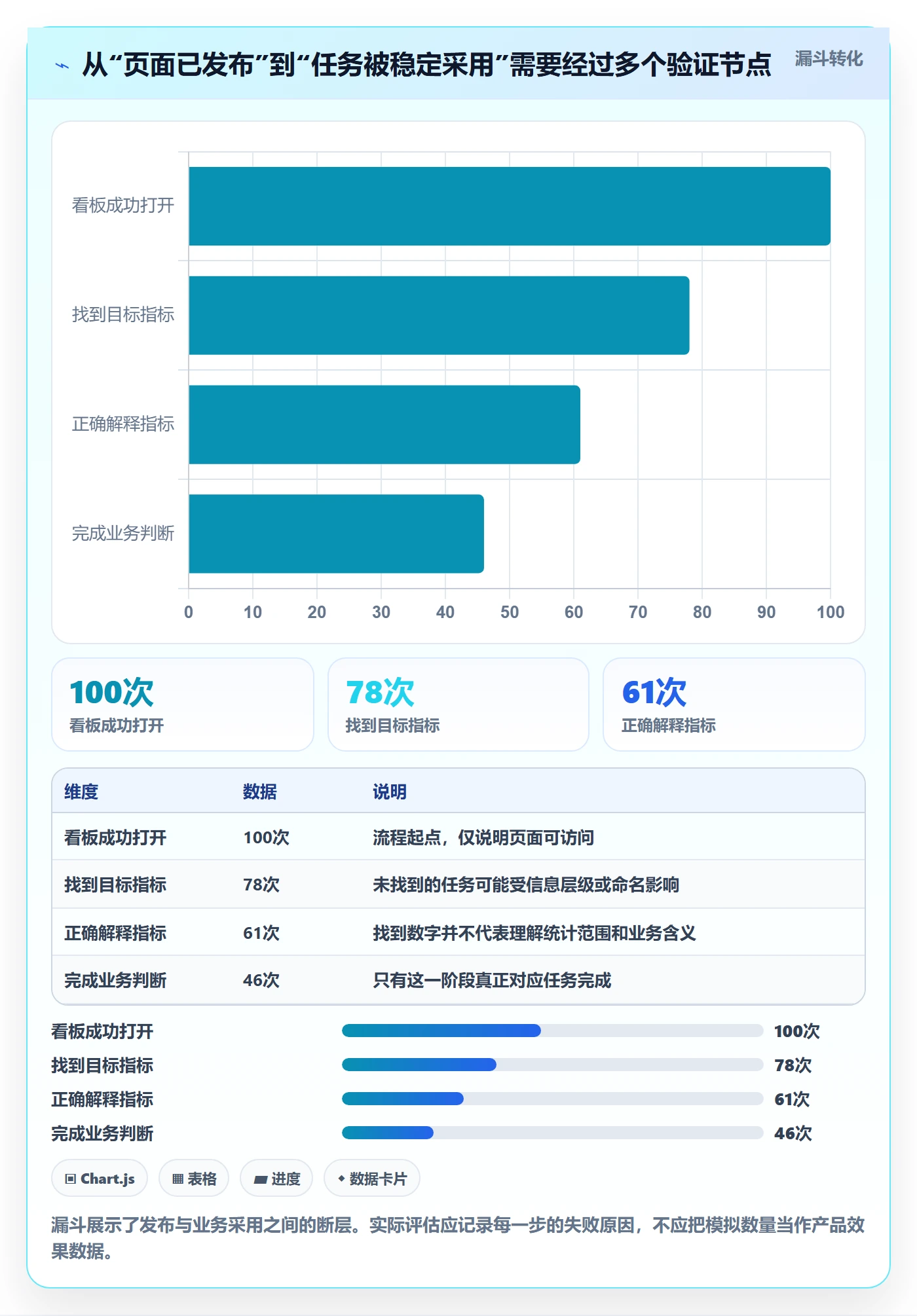The image size is (917, 1316).
Task: Select the 完成业务判断 table row label
Action: (x=115, y=980)
